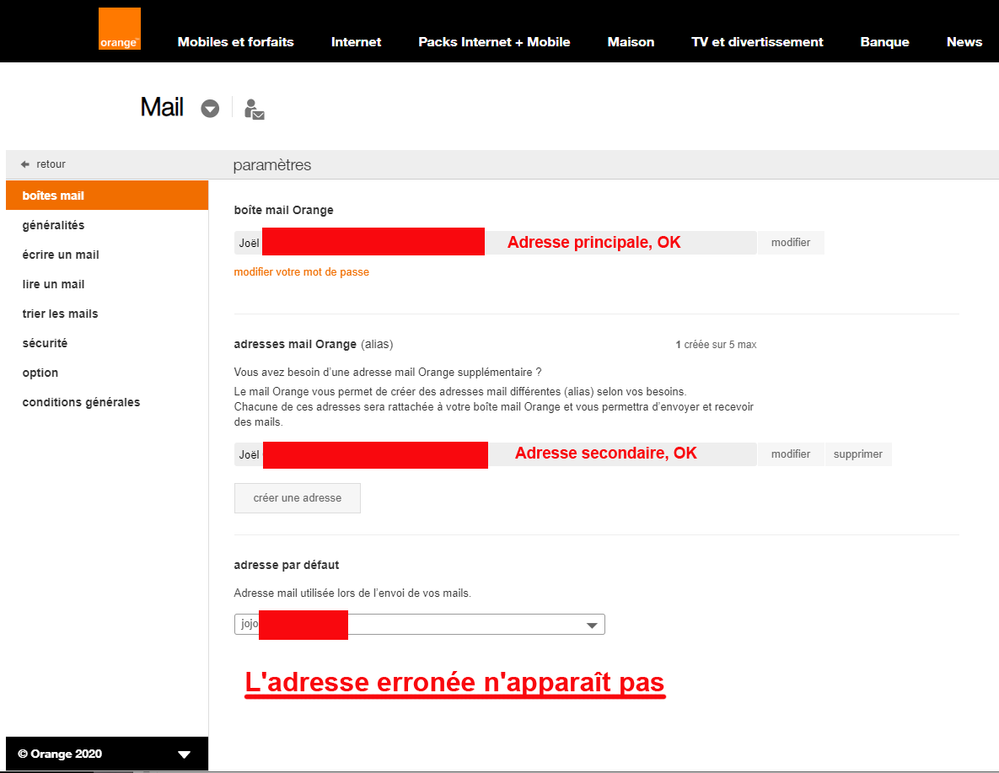Viewport: 999px width, 773px height.
Task: Click the Orange copyright expander arrow icon
Action: coord(183,753)
